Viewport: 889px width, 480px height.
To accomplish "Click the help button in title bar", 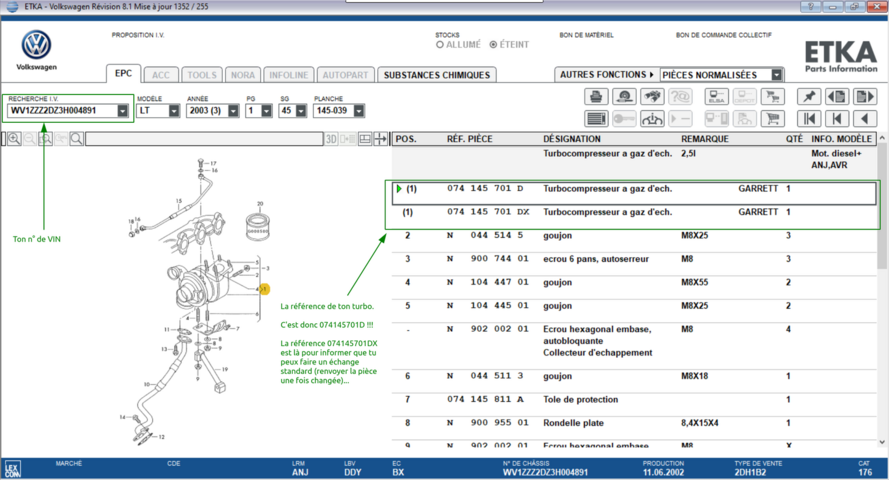I will click(811, 7).
